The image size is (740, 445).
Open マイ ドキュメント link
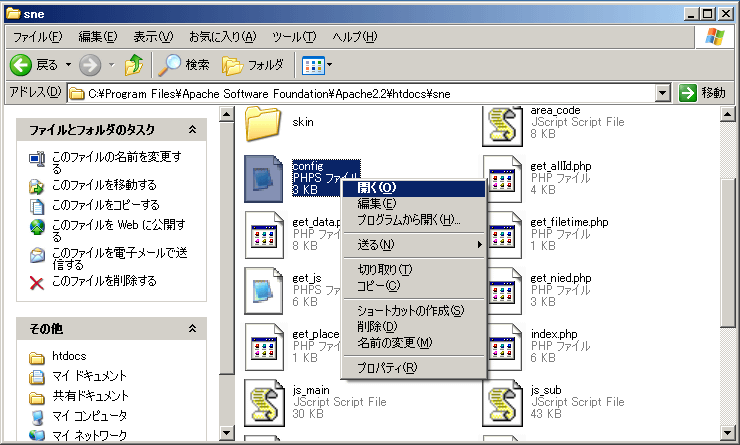[x=89, y=376]
